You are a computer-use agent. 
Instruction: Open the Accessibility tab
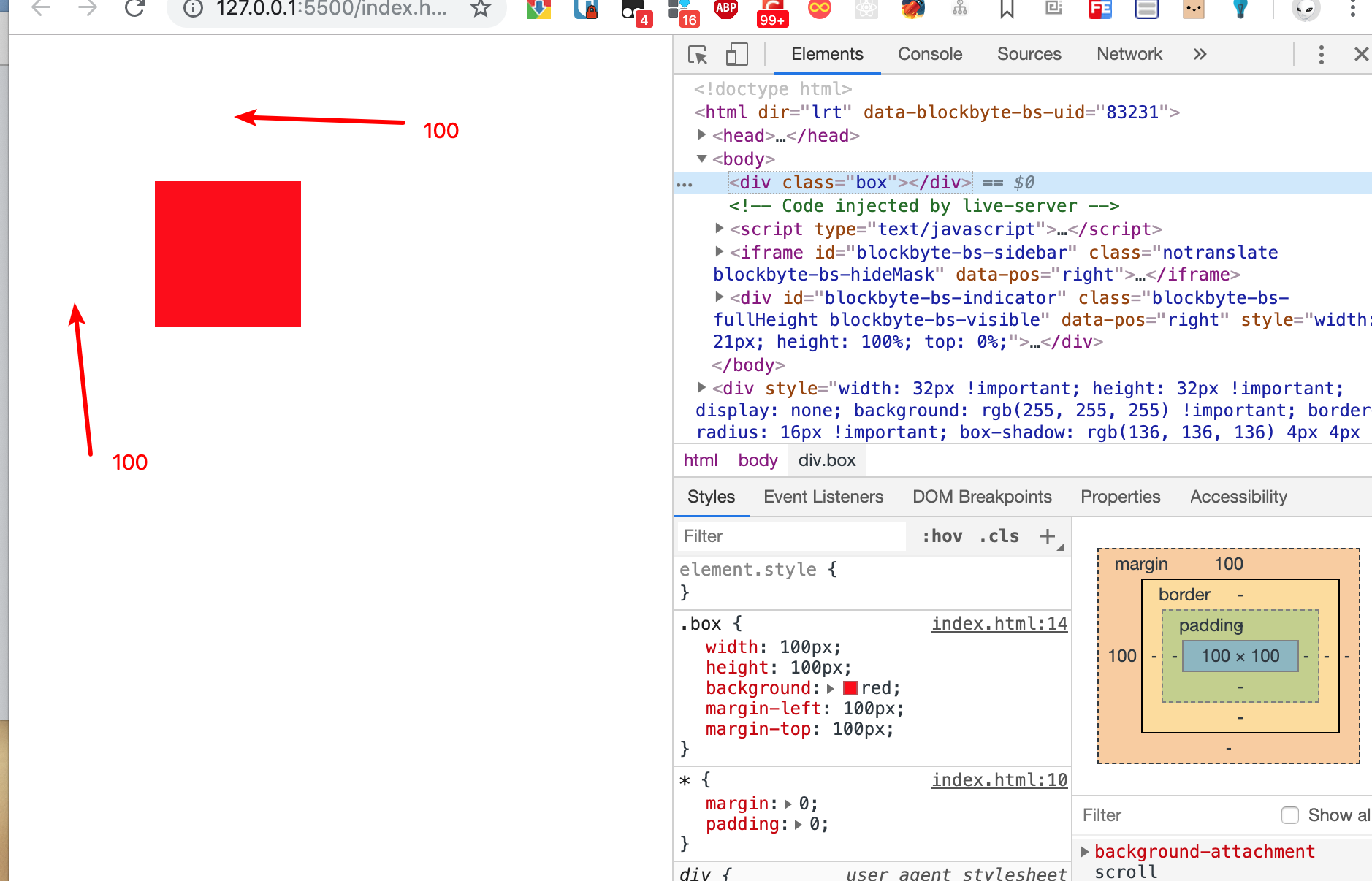(1238, 497)
